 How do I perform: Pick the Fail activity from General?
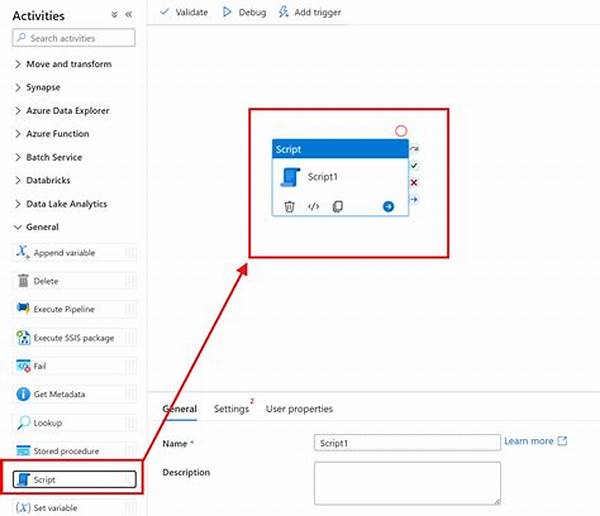(x=40, y=366)
